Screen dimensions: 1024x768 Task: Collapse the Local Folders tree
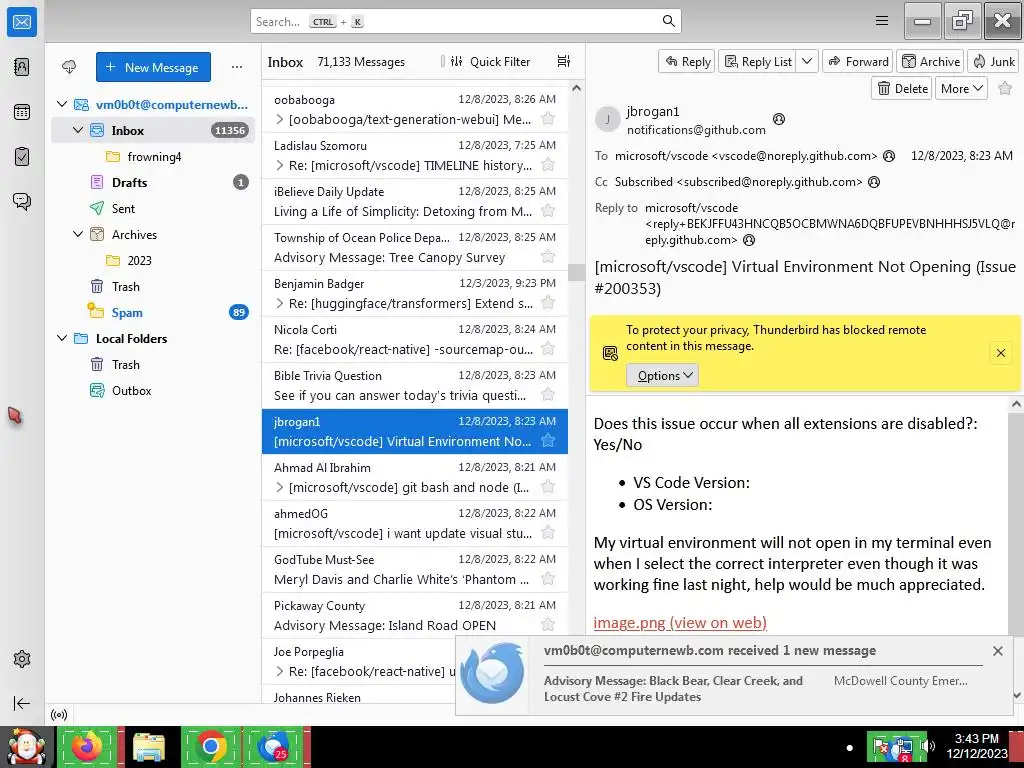tap(62, 338)
